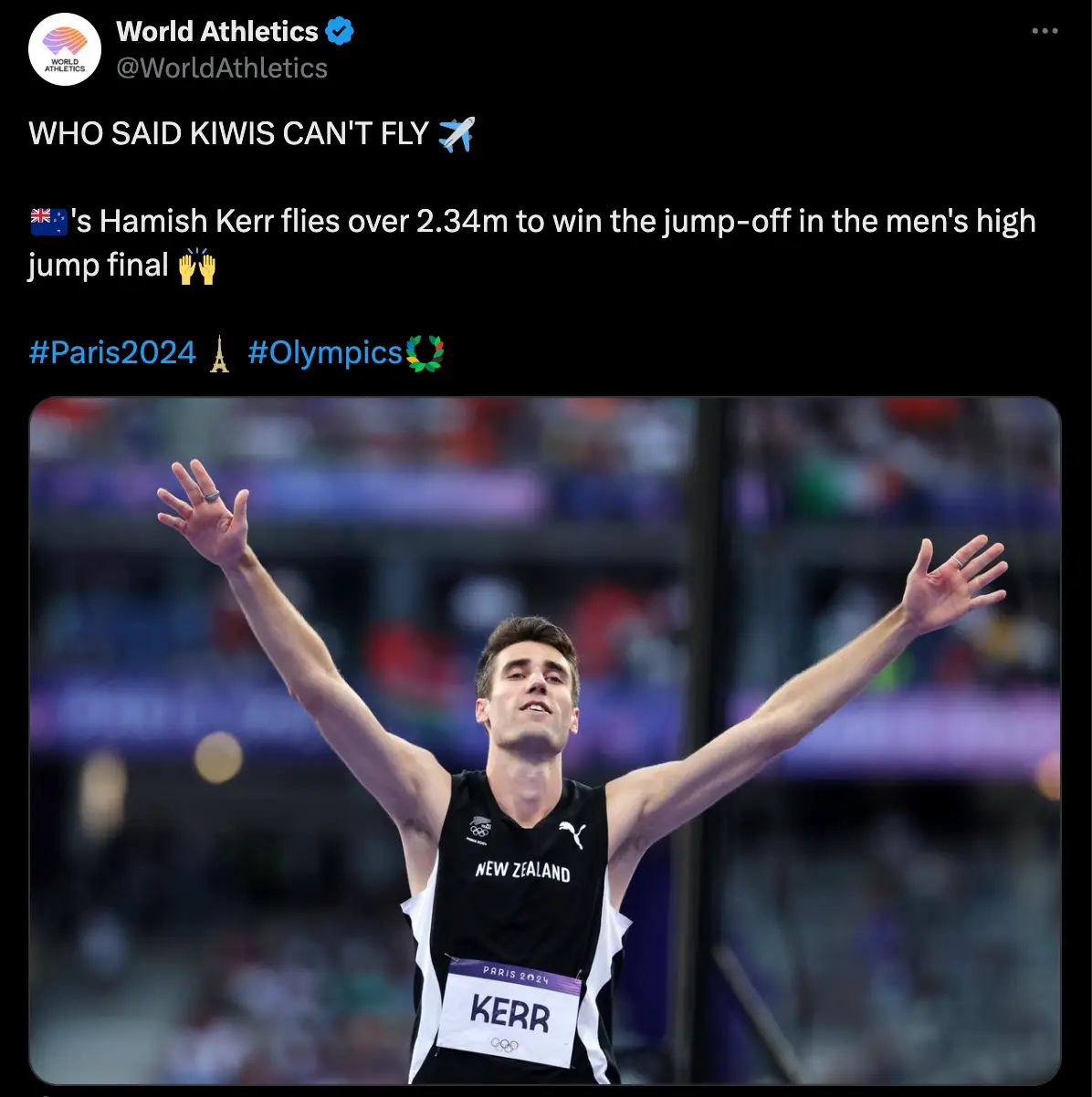Click the Olympic rings on the bib
This screenshot has height=1097, width=1092.
(505, 1045)
